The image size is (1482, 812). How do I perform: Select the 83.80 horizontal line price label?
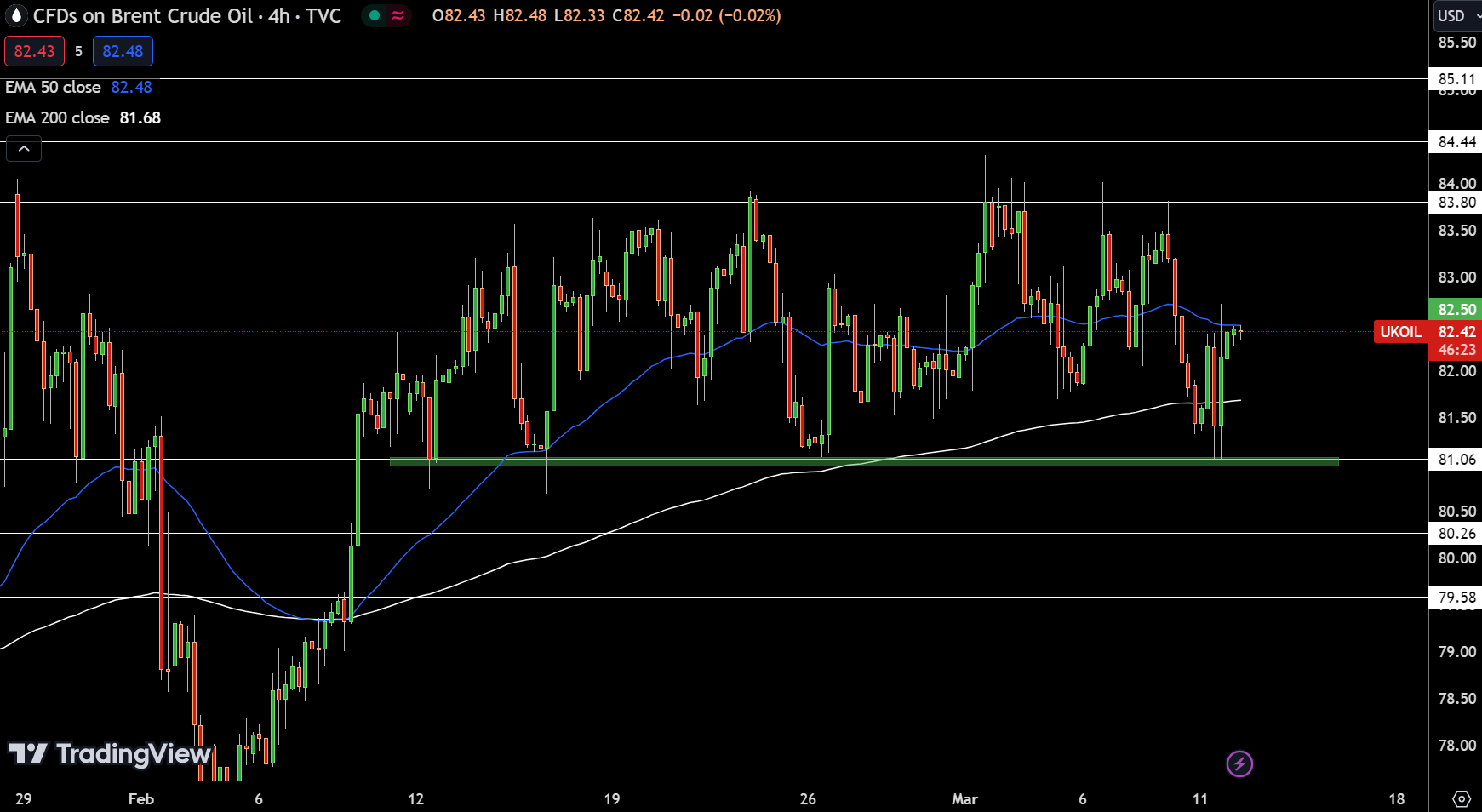(x=1456, y=203)
